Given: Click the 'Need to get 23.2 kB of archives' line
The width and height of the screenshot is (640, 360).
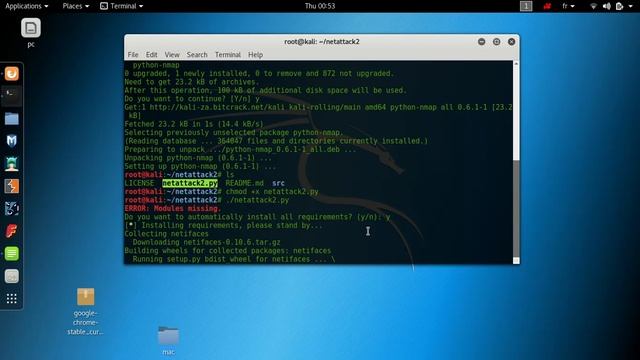Looking at the screenshot, I should 191,82.
